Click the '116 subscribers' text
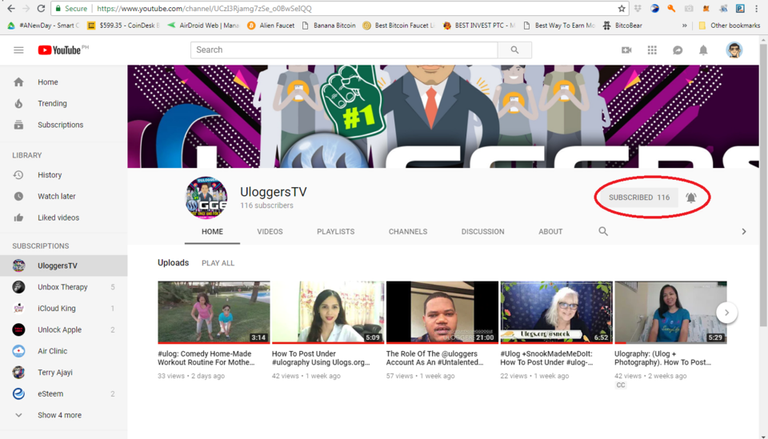 266,205
